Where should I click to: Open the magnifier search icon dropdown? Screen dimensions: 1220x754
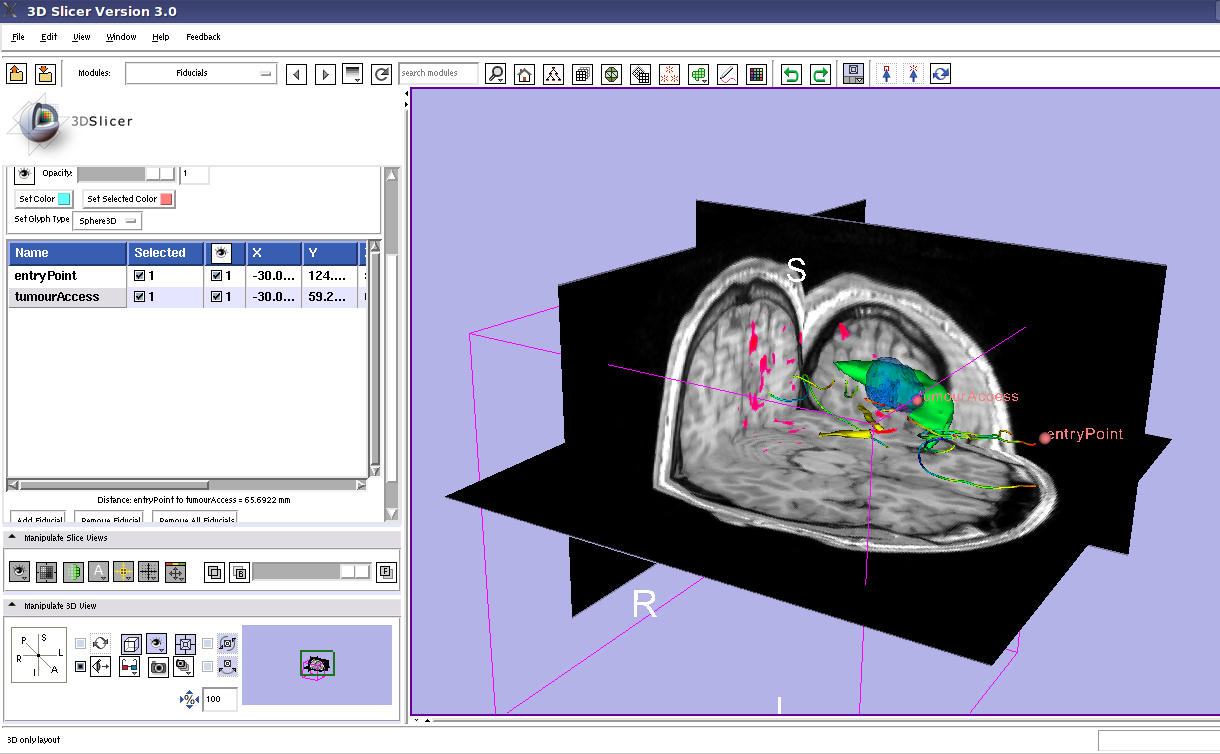[x=495, y=74]
